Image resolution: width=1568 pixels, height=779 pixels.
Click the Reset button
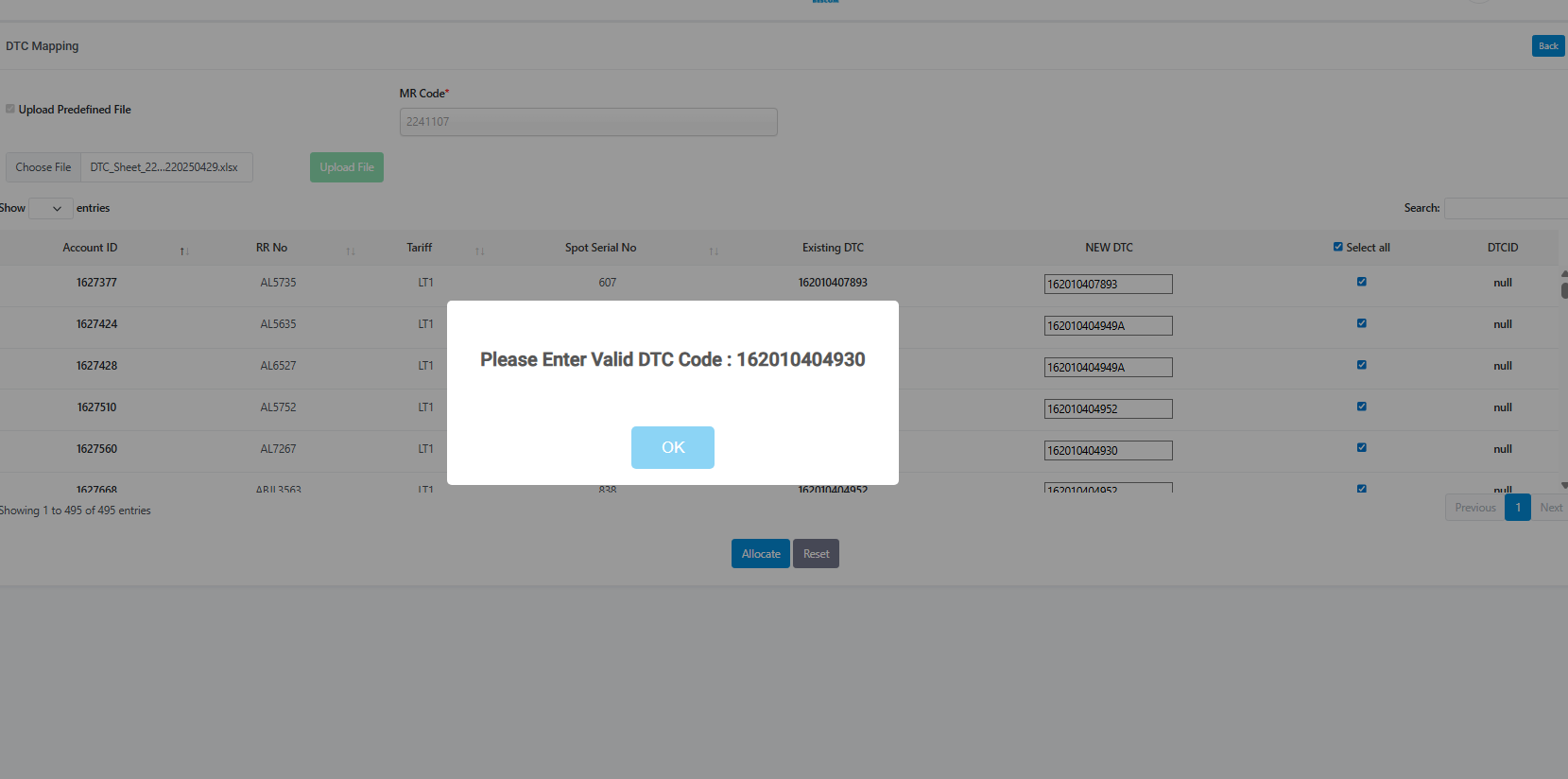(x=817, y=554)
